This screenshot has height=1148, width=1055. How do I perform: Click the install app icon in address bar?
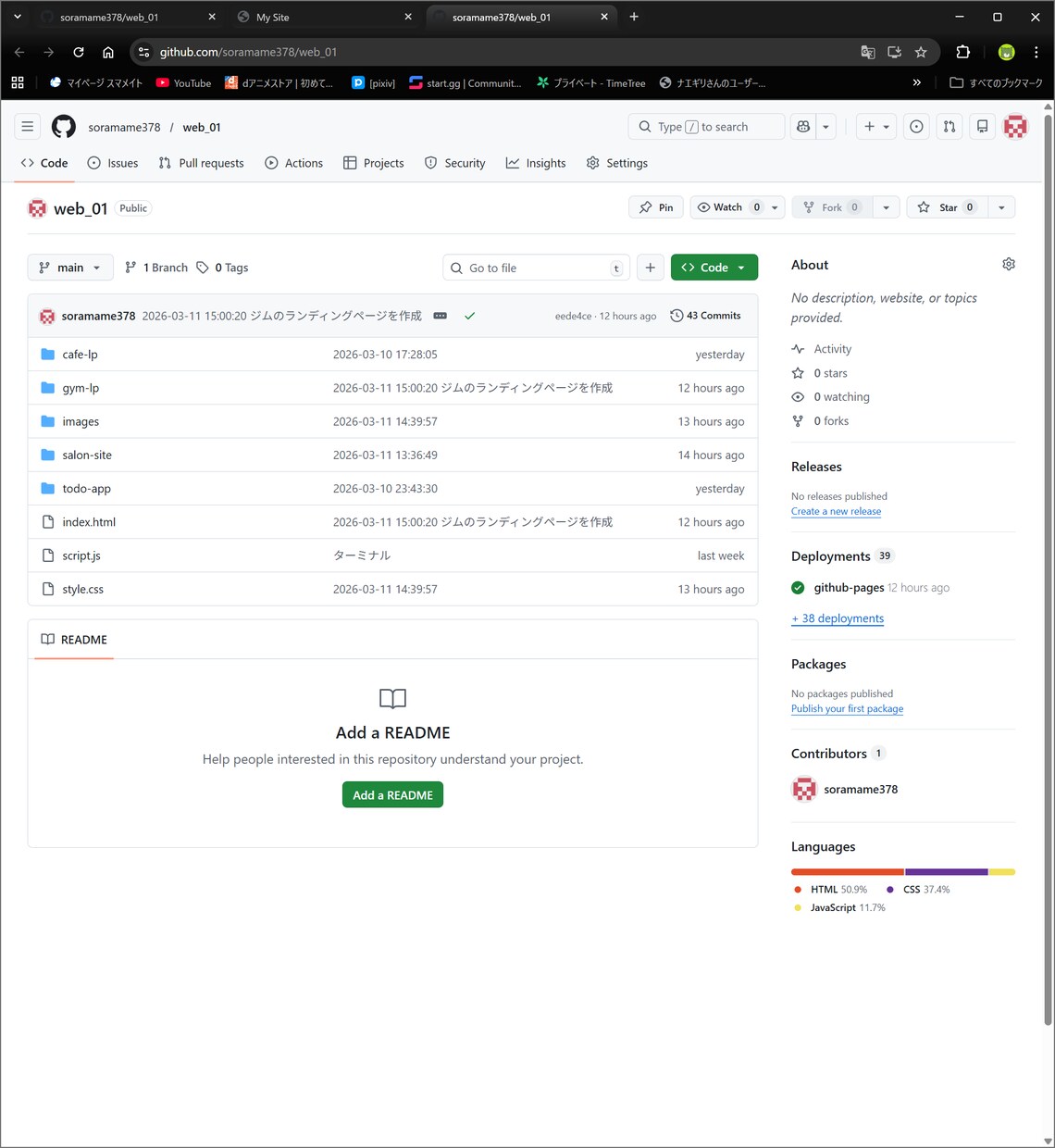point(894,52)
